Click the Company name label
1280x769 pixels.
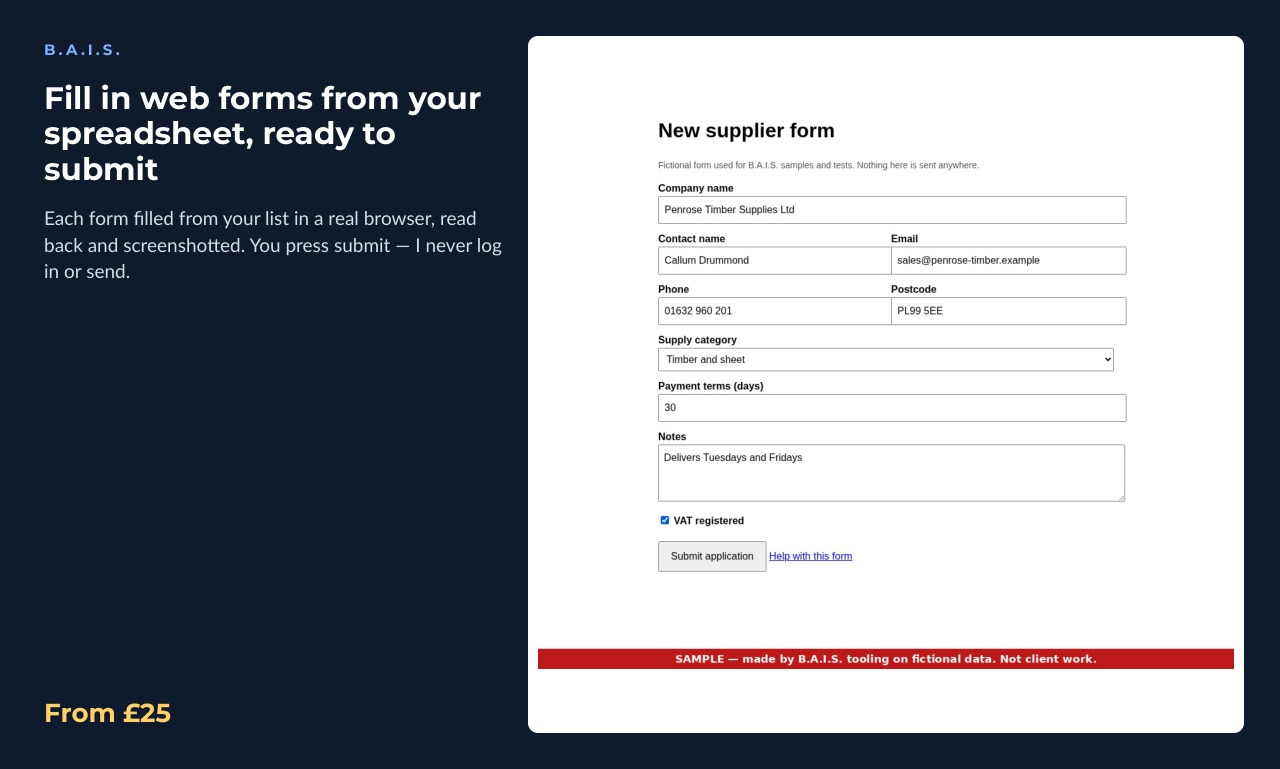(x=695, y=188)
